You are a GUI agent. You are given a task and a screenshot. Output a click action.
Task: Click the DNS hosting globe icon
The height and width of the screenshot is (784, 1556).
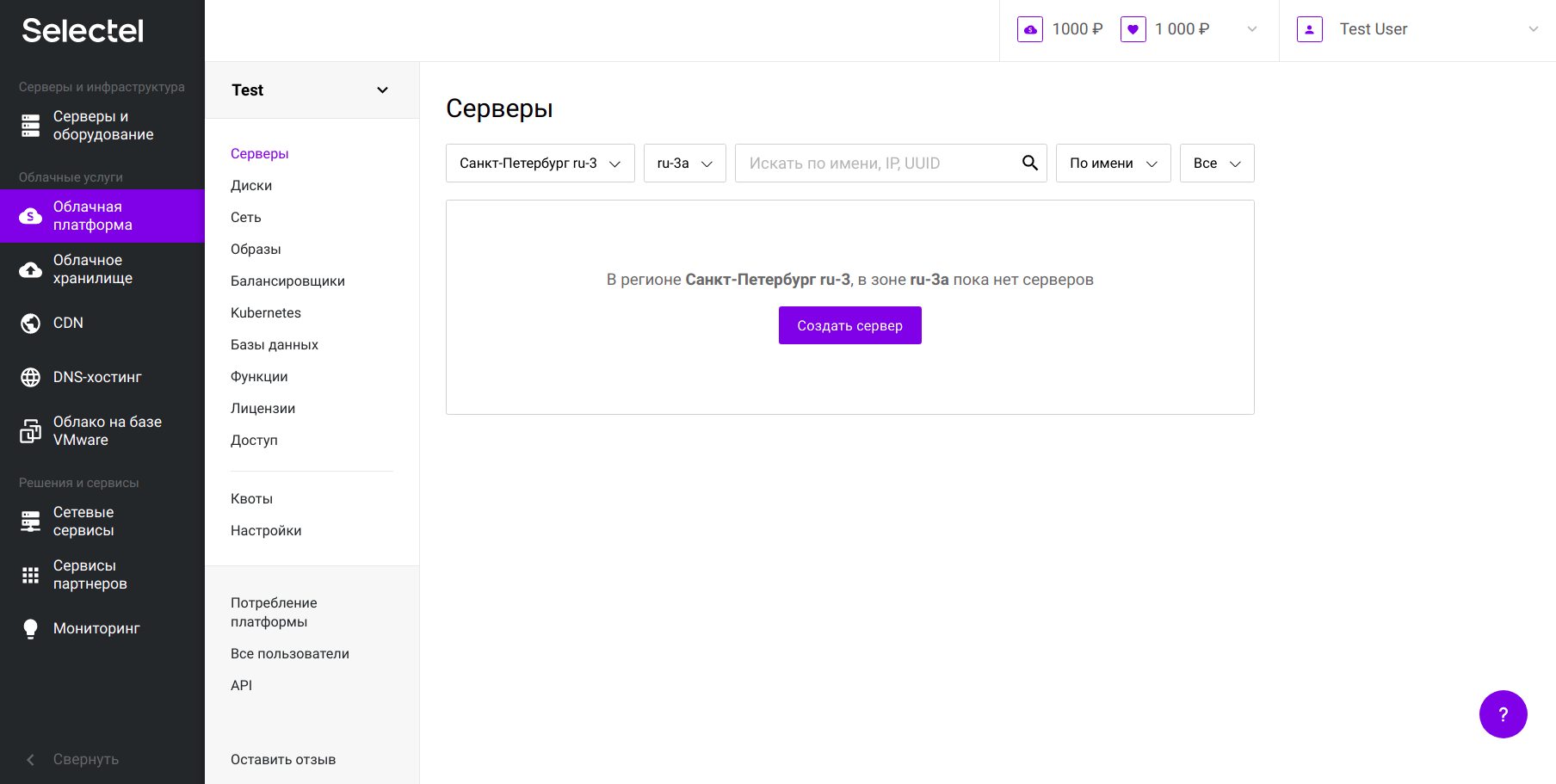click(31, 377)
